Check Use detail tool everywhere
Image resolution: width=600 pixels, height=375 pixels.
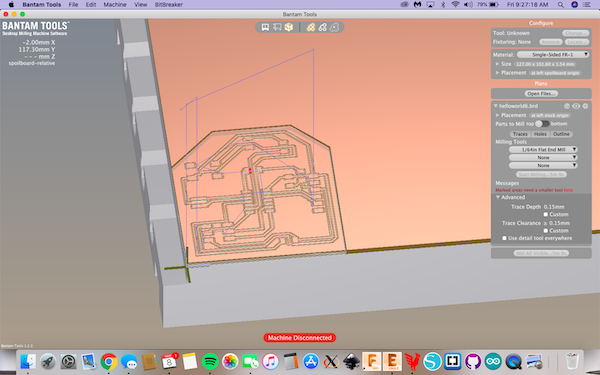tap(504, 238)
